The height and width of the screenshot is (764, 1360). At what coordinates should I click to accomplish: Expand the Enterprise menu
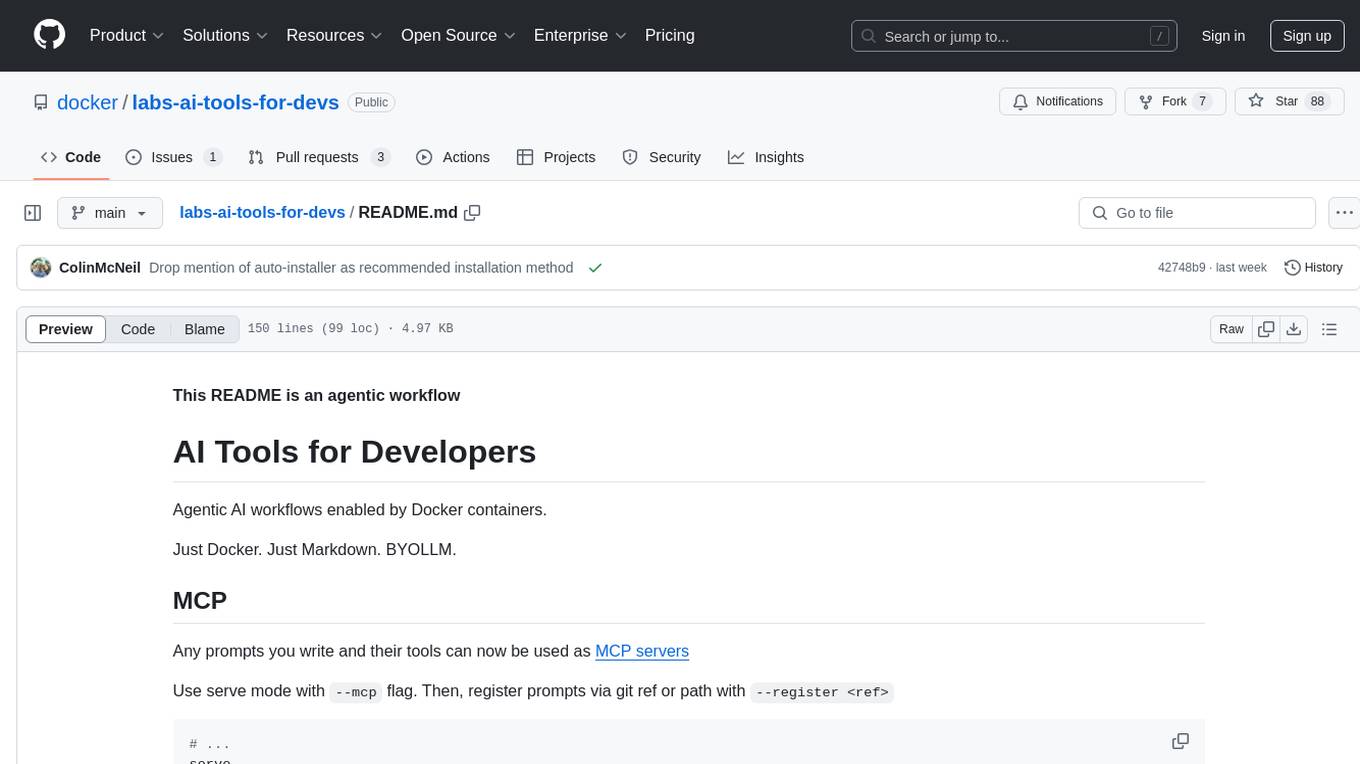(580, 35)
